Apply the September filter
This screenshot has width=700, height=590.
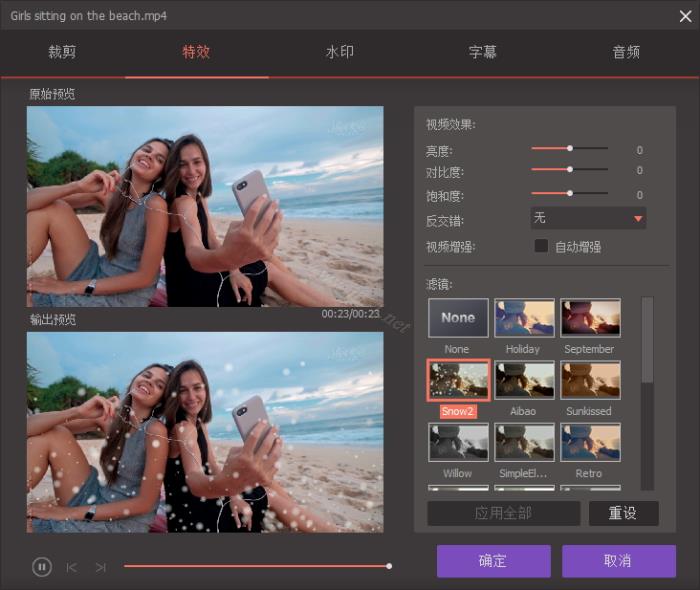[x=590, y=318]
